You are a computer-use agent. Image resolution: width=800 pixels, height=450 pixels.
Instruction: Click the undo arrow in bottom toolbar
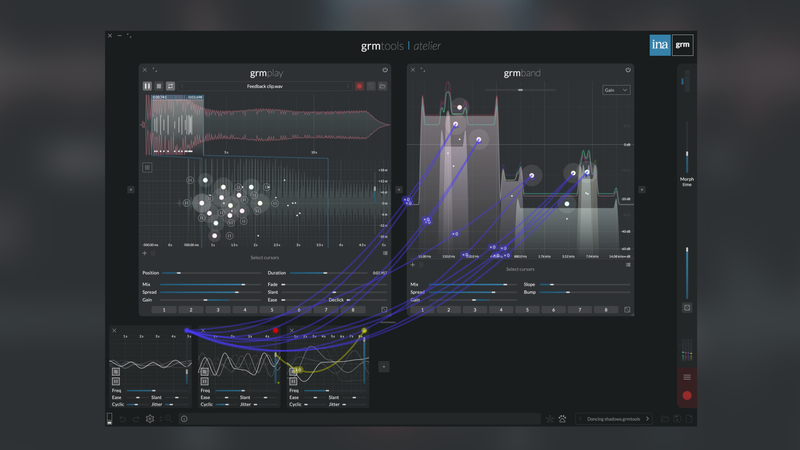(122, 419)
